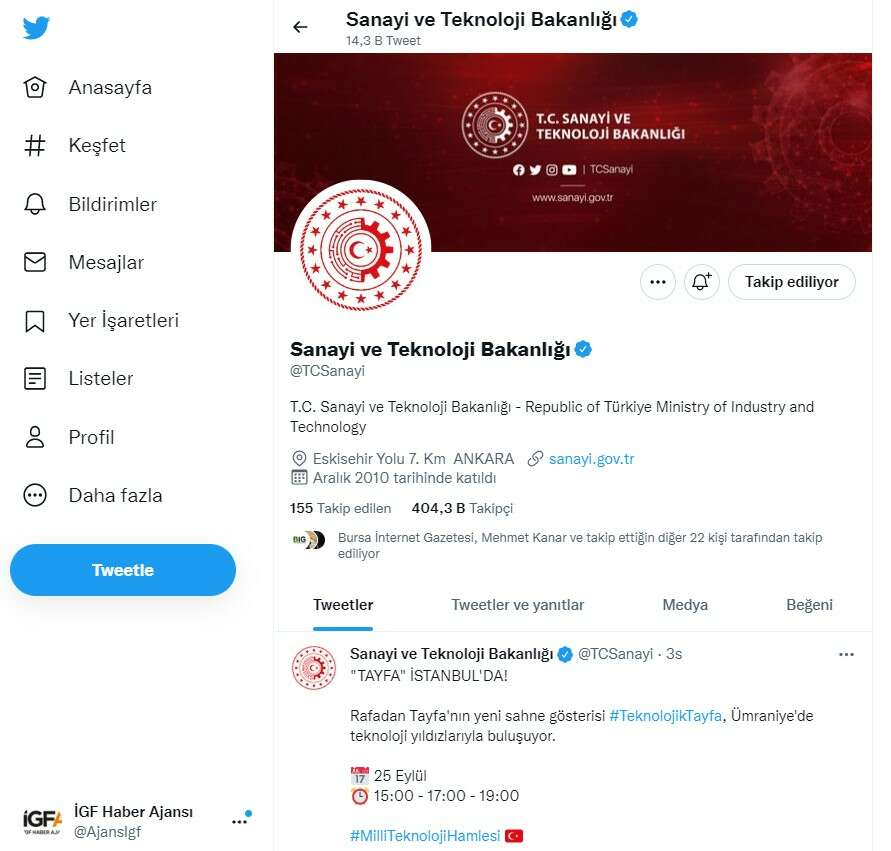
Task: Click the back arrow in header
Action: click(x=300, y=27)
